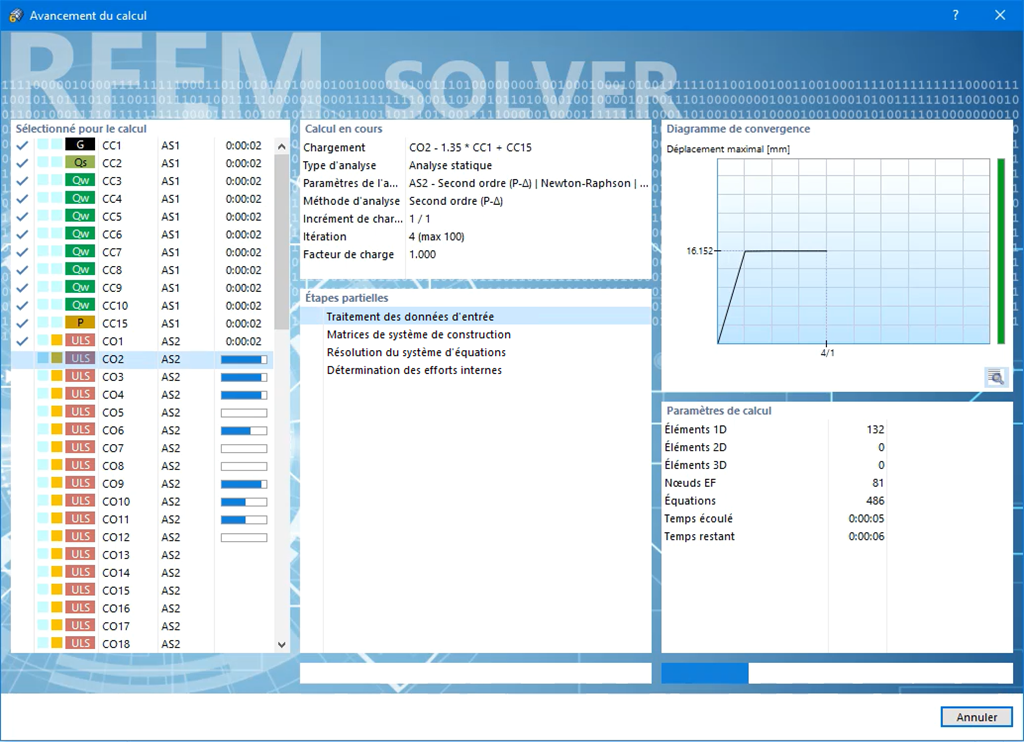Click the magnifier icon under the convergence diagram
This screenshot has height=742, width=1024.
(996, 377)
